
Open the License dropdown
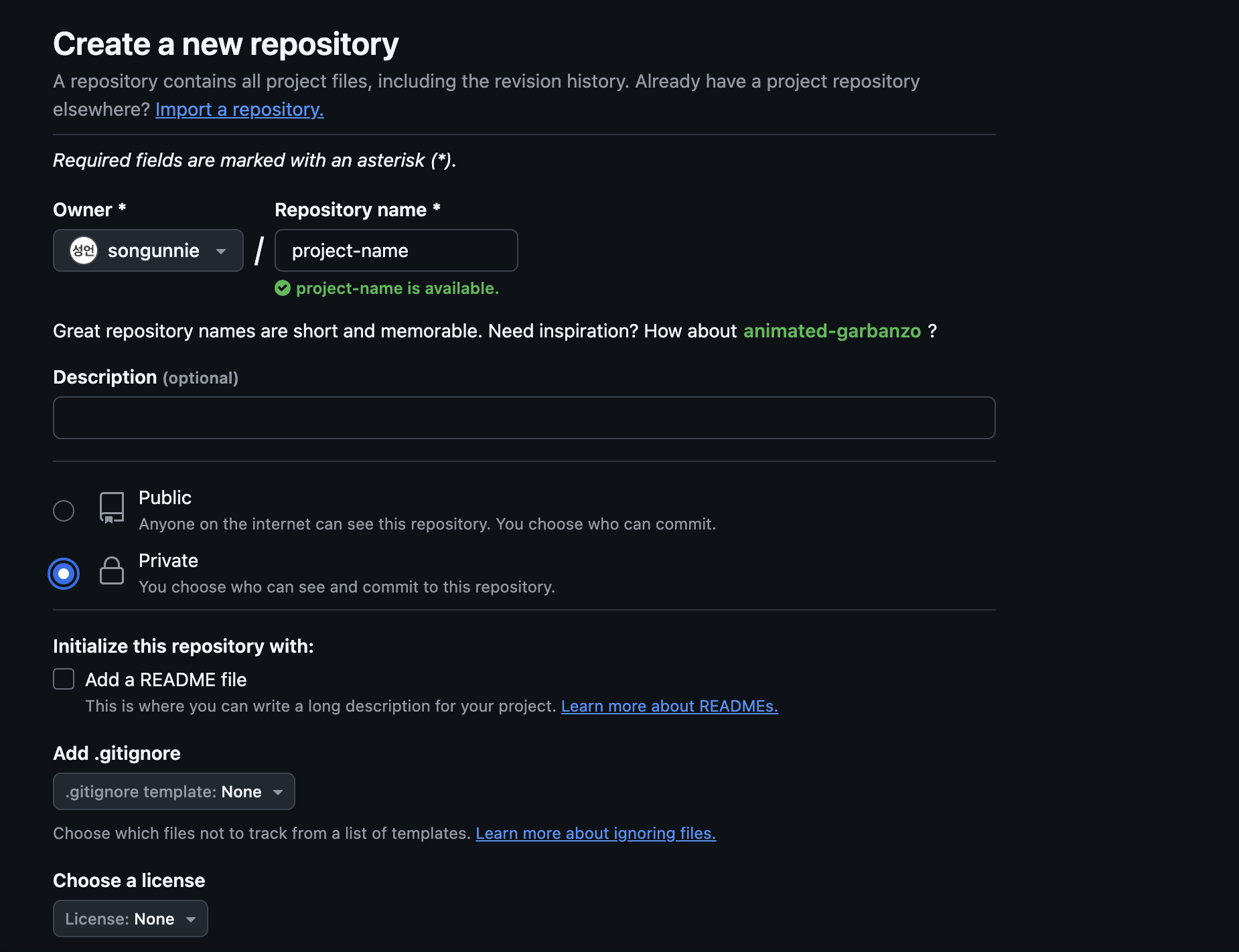pos(130,919)
